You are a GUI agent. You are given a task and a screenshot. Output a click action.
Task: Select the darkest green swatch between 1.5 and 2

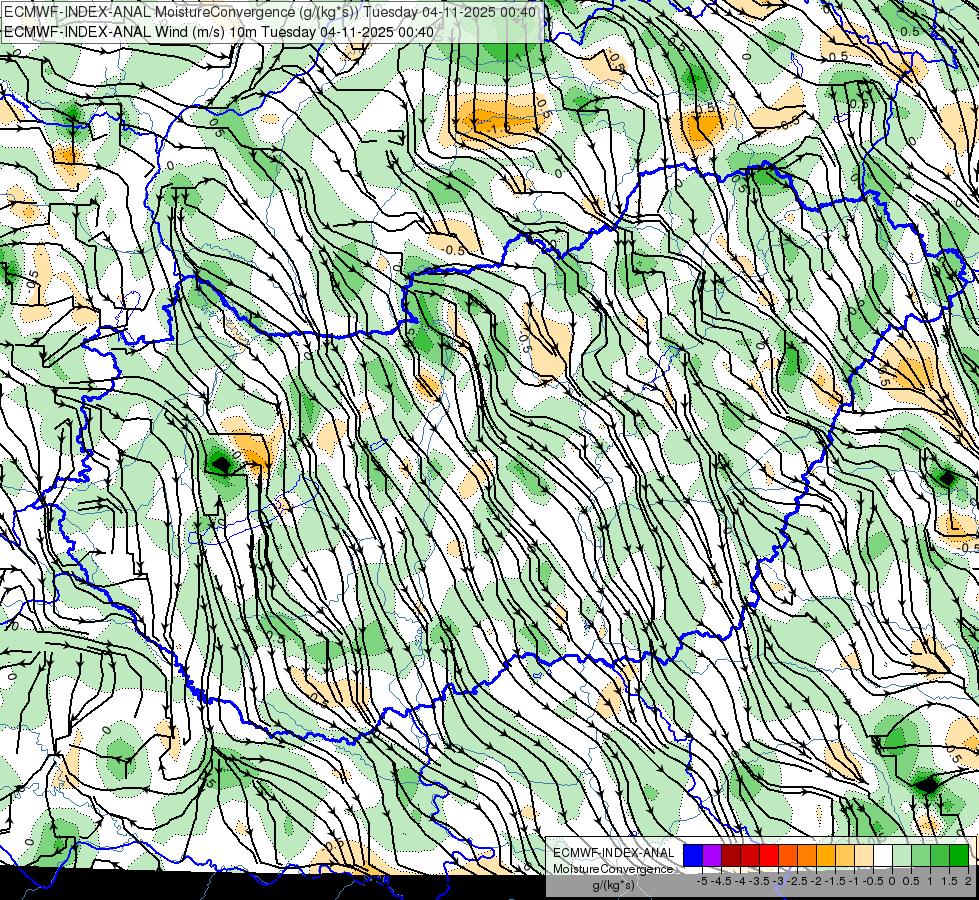(x=959, y=855)
